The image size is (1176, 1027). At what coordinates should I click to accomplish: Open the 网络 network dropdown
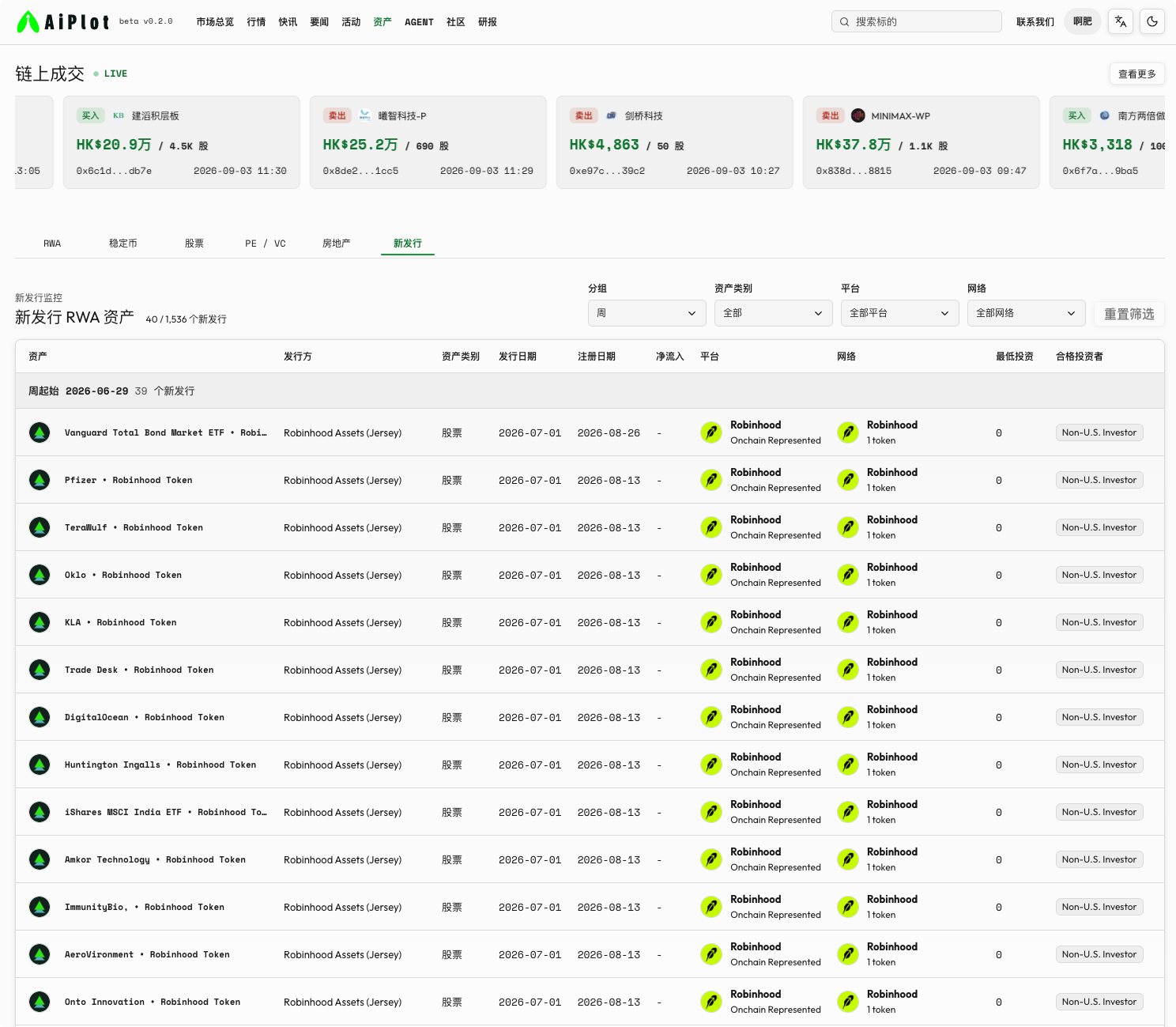[1027, 313]
